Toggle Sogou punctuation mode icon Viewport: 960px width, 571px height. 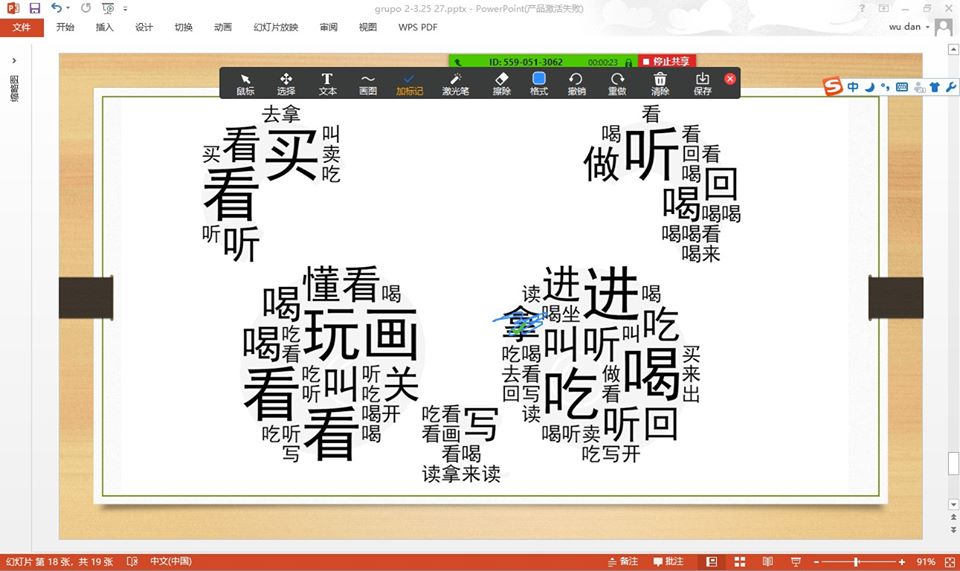885,87
